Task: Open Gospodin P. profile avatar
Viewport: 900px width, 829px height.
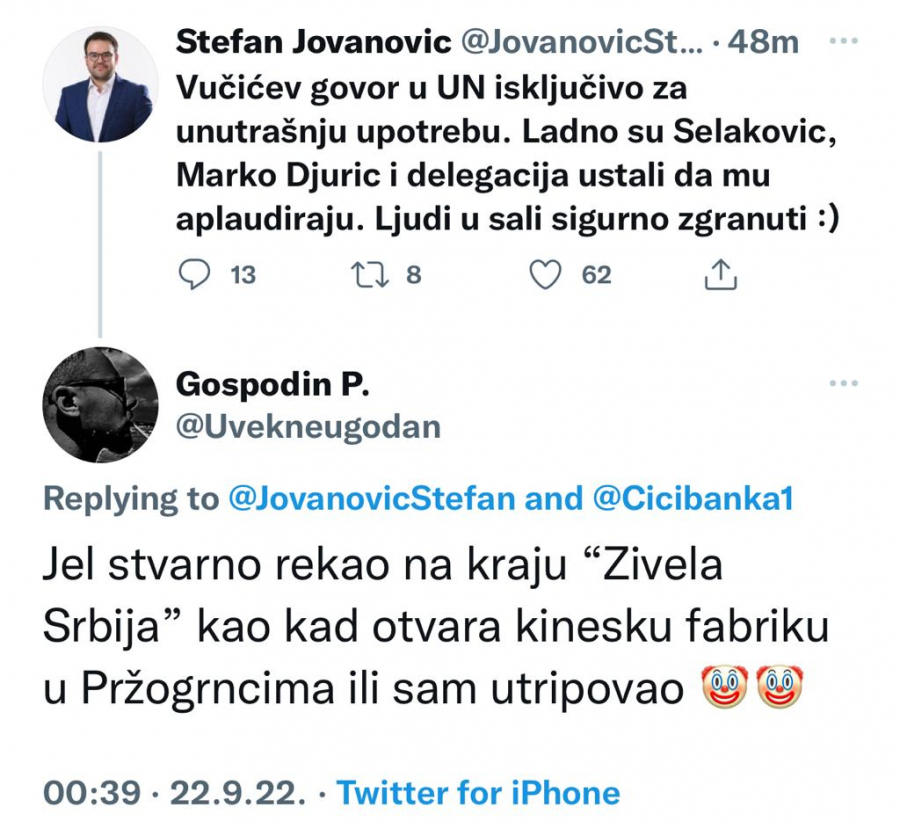Action: (x=99, y=404)
